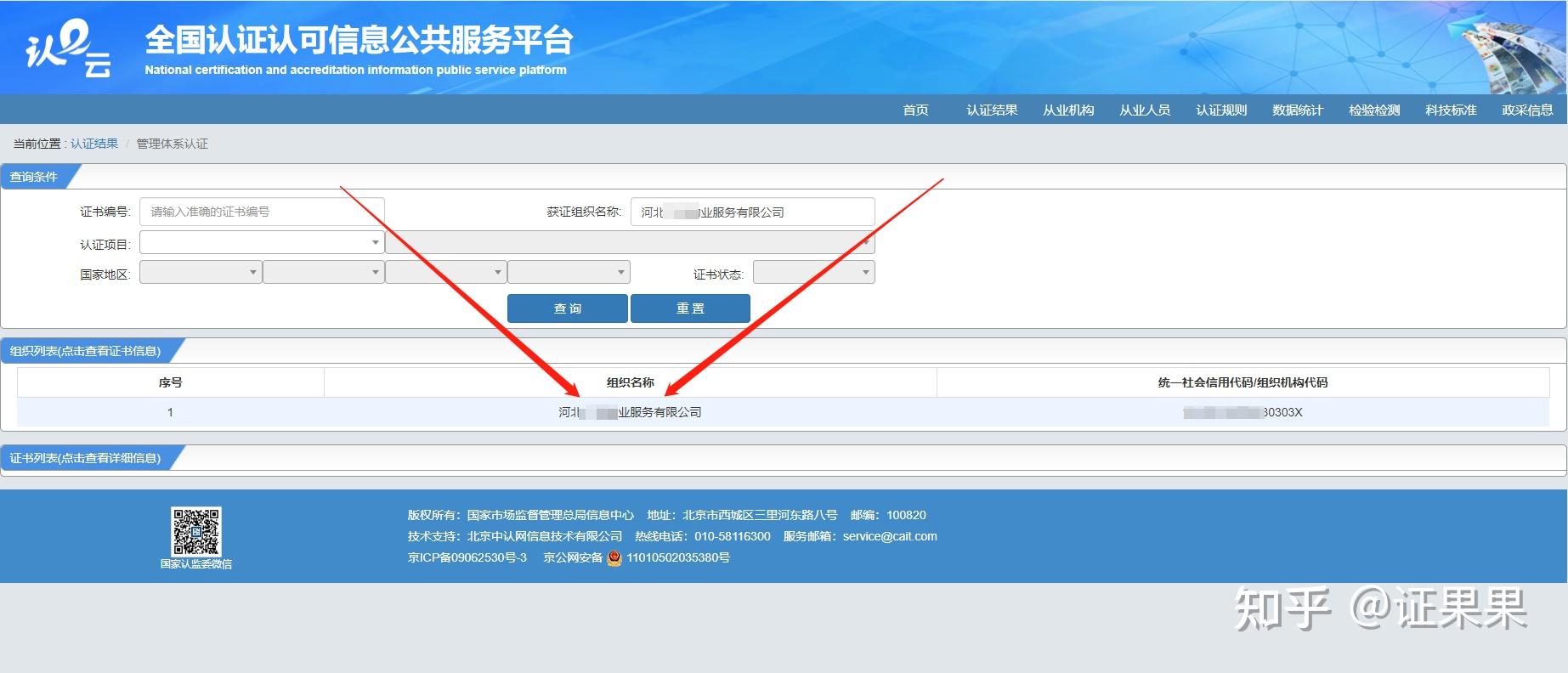
Task: Open the 认证结果 navigation menu
Action: click(x=992, y=110)
